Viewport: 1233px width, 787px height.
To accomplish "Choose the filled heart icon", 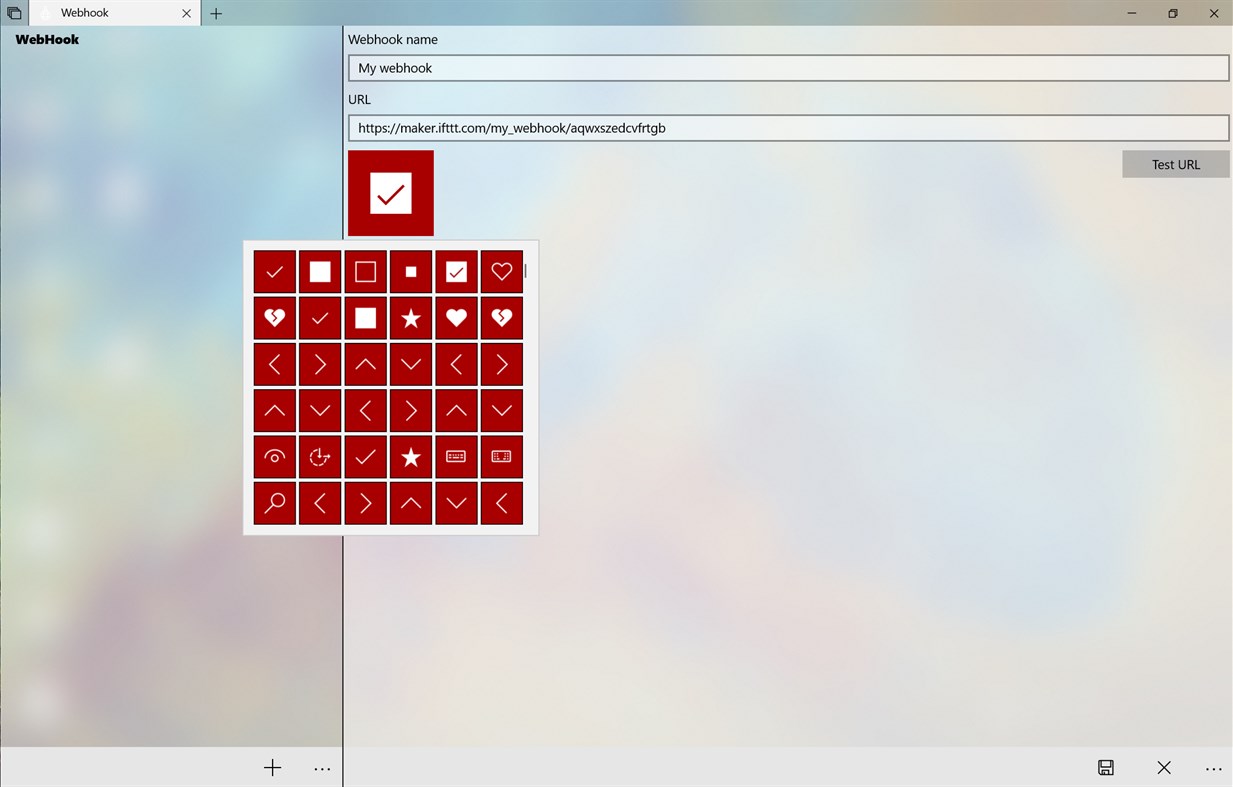I will pos(456,318).
